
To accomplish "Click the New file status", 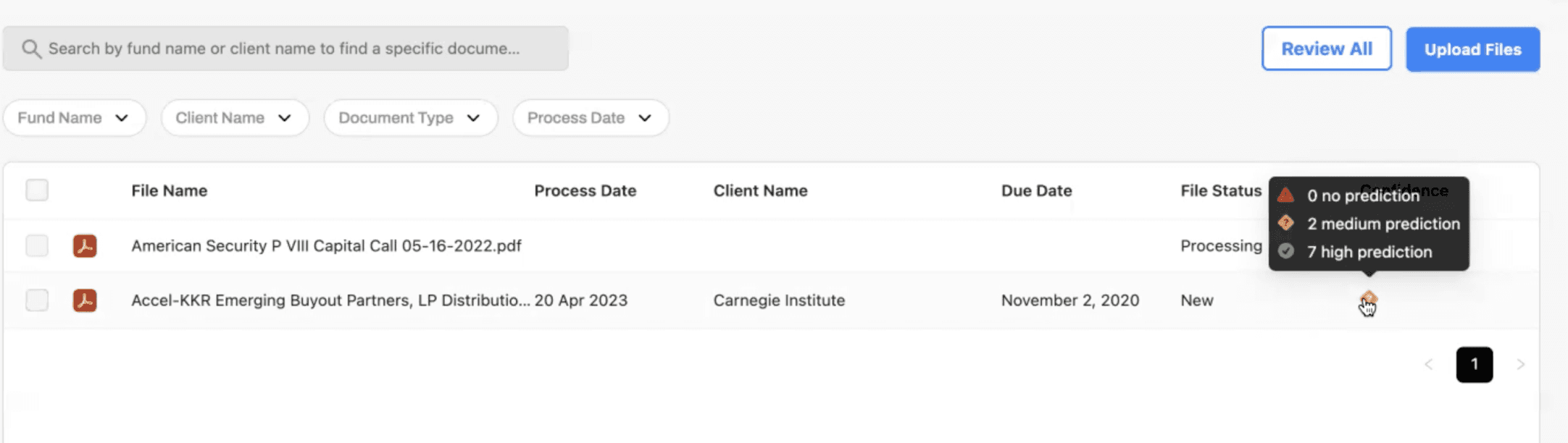I will pos(1197,300).
